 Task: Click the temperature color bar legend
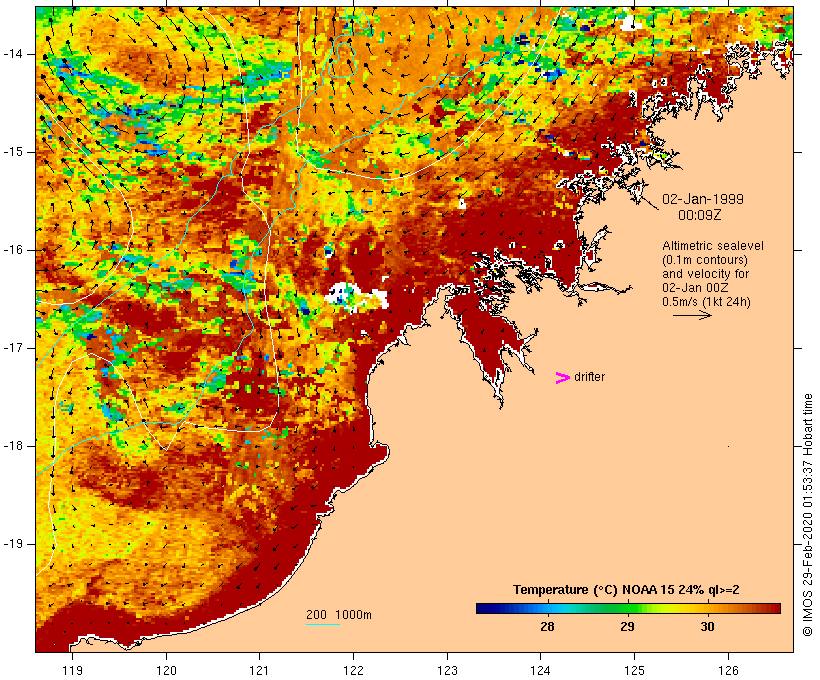pyautogui.click(x=628, y=608)
